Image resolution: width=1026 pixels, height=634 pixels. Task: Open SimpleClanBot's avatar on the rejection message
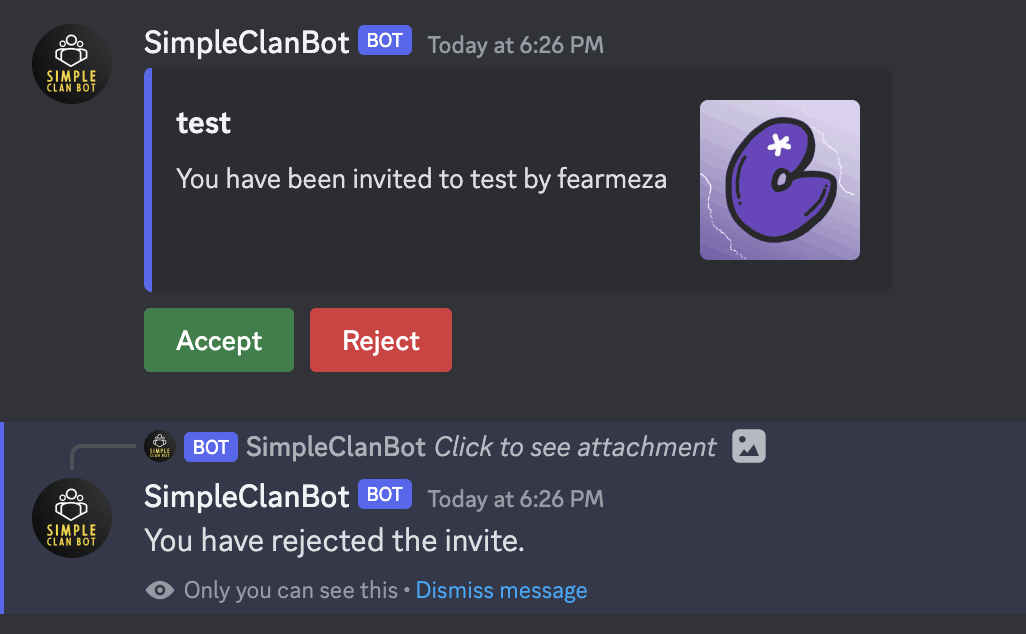point(72,518)
